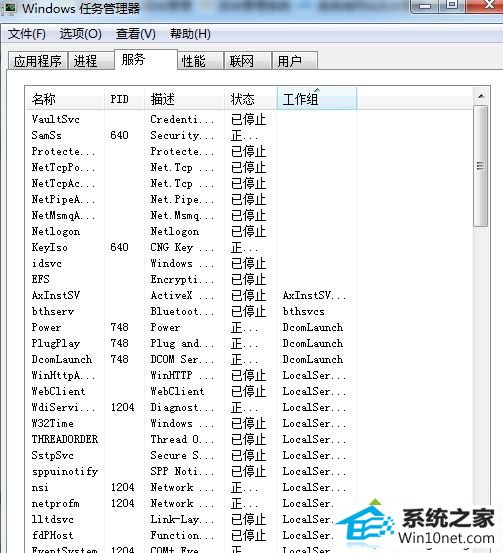Select the KeyIso service row
The height and width of the screenshot is (553, 503).
192,247
